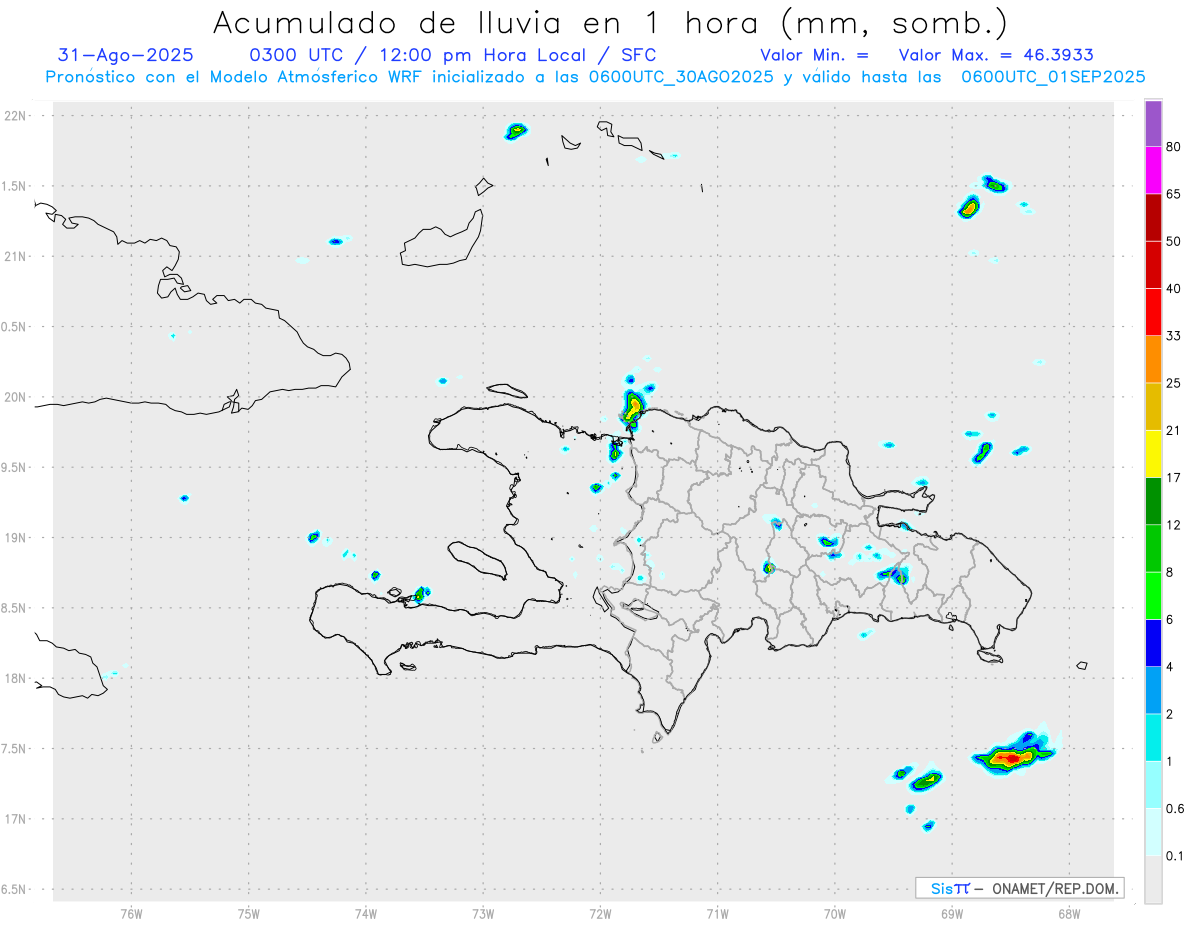Screen dimensions: 1200x927
Task: Select the longitude label '75W'
Action: coord(249,913)
